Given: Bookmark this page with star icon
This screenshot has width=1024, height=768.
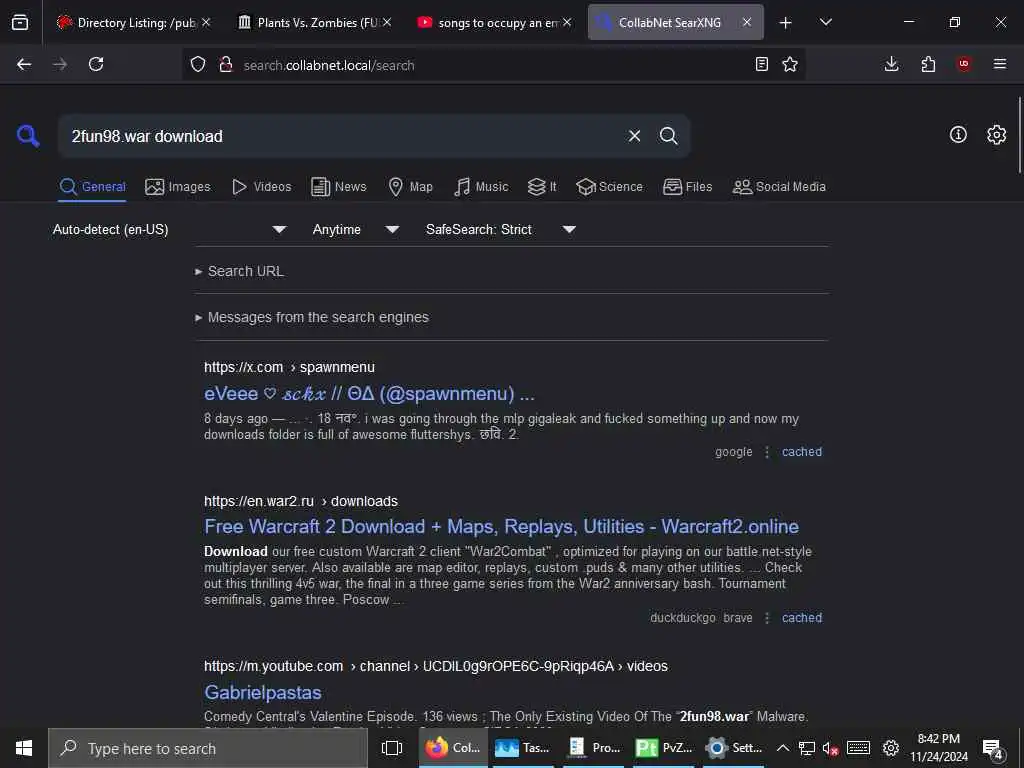Looking at the screenshot, I should tap(790, 64).
